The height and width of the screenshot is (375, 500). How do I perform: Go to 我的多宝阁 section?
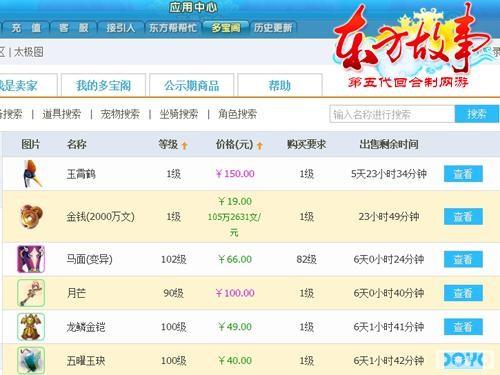point(103,85)
